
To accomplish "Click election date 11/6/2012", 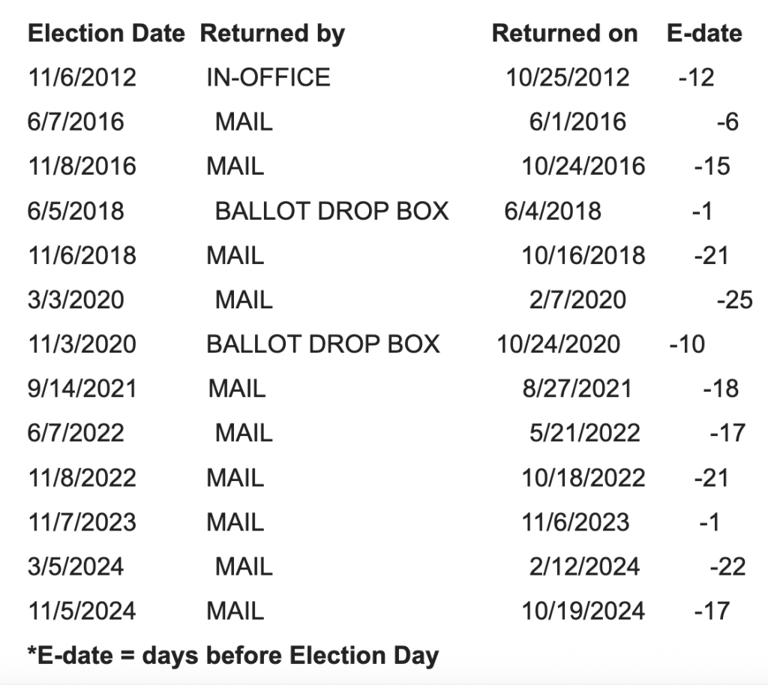I will pyautogui.click(x=82, y=77).
